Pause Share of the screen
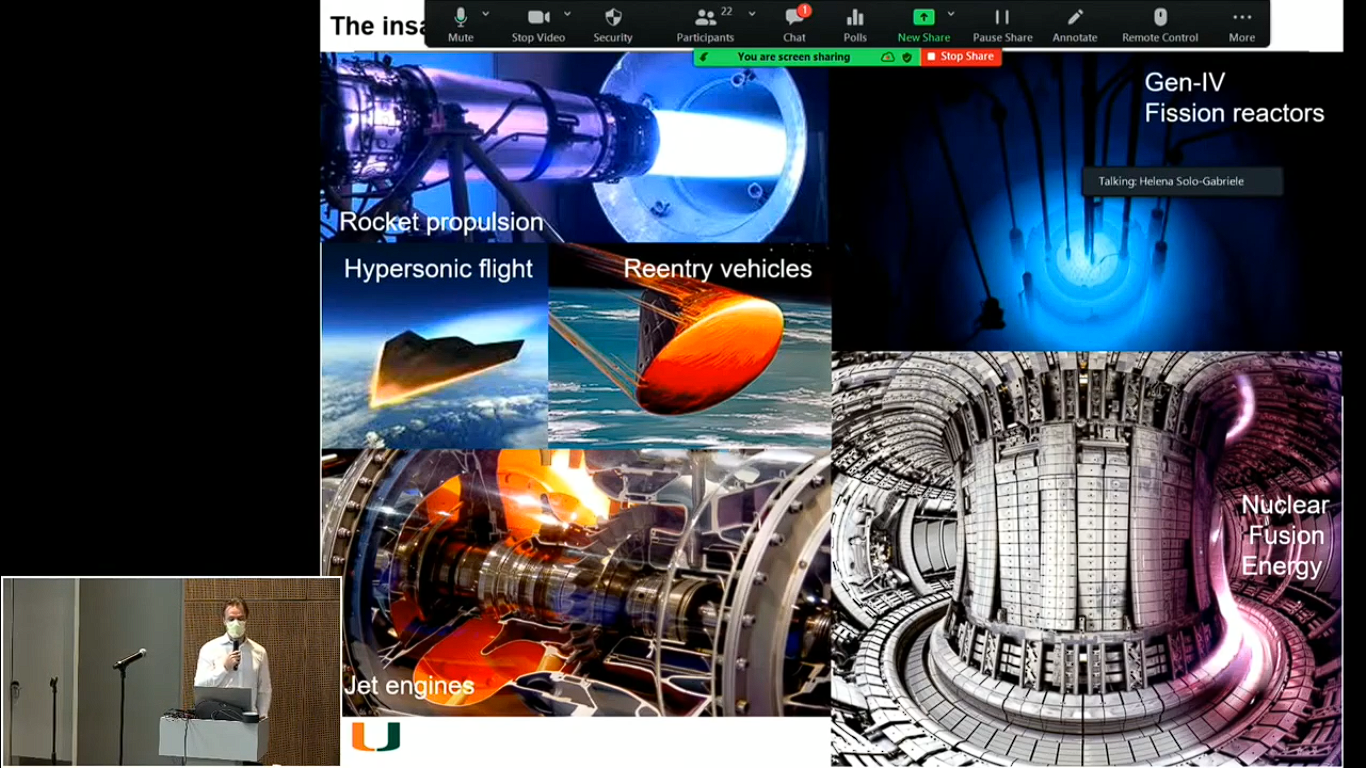Screen dimensions: 1366x768 (1002, 24)
